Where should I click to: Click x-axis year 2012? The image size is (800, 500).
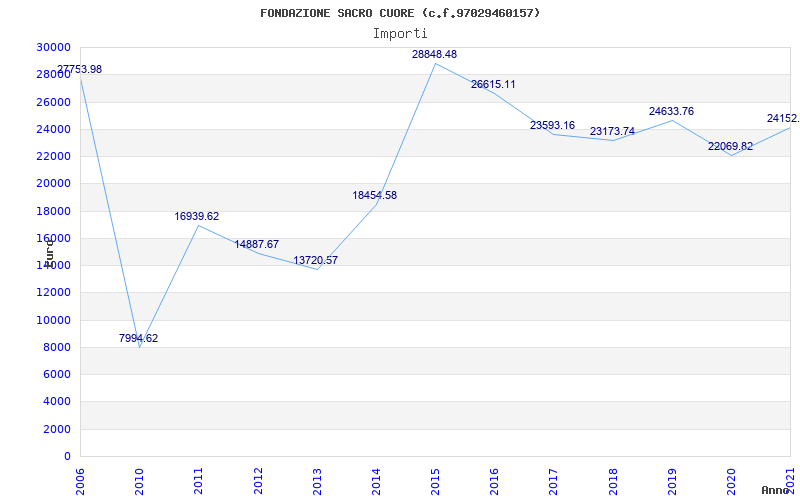tap(258, 481)
